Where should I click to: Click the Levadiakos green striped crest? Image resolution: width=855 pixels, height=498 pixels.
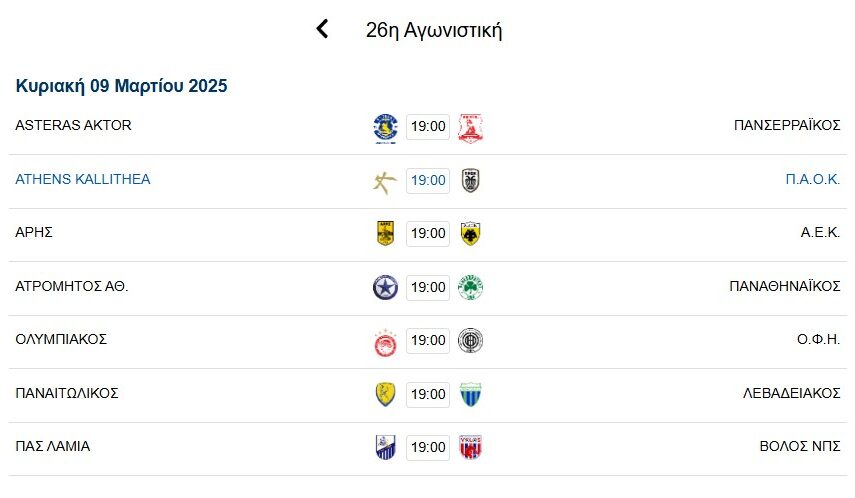[x=470, y=395]
